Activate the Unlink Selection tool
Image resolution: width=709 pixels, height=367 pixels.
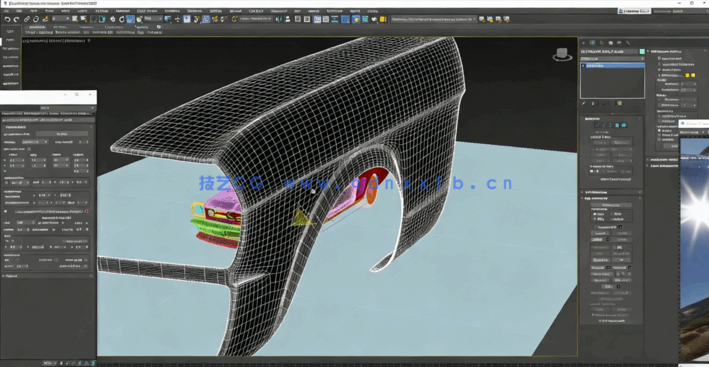point(36,19)
